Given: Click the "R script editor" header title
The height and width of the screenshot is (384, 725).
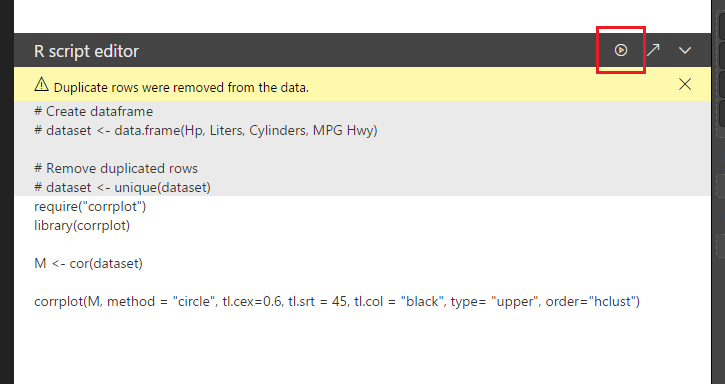Looking at the screenshot, I should click(86, 51).
